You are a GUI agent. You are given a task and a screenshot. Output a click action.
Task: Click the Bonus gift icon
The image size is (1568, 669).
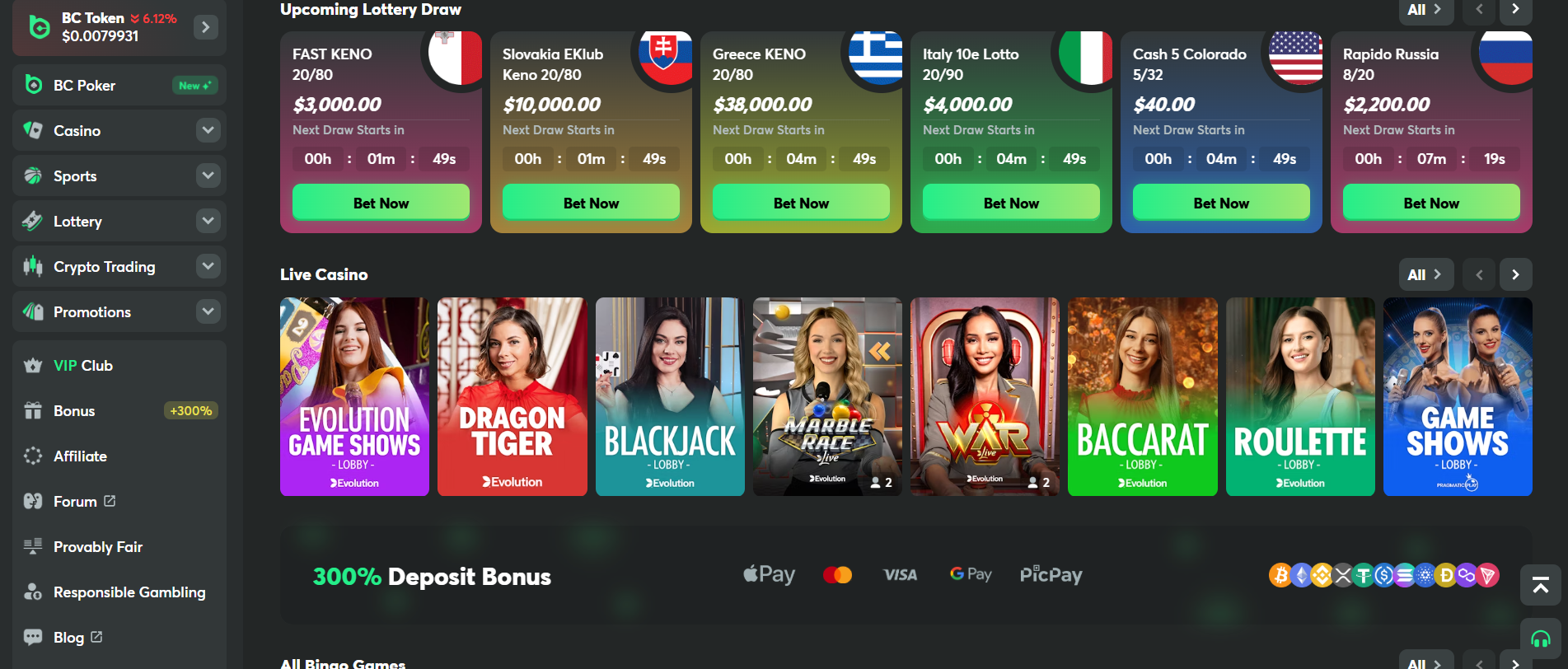33,411
